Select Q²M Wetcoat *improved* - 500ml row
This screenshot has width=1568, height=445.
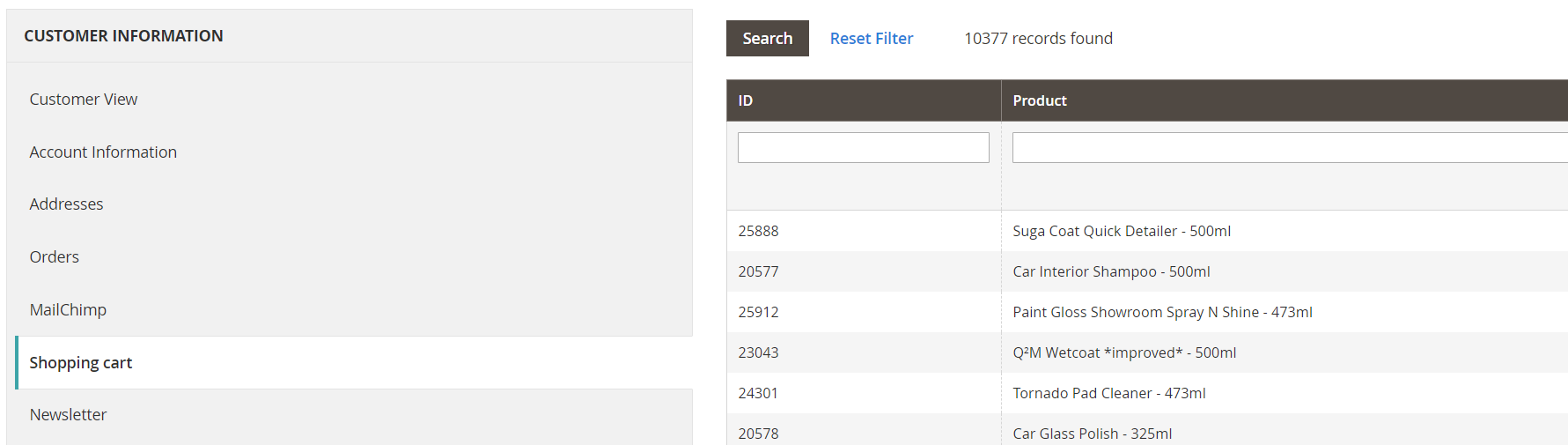pyautogui.click(x=1147, y=352)
